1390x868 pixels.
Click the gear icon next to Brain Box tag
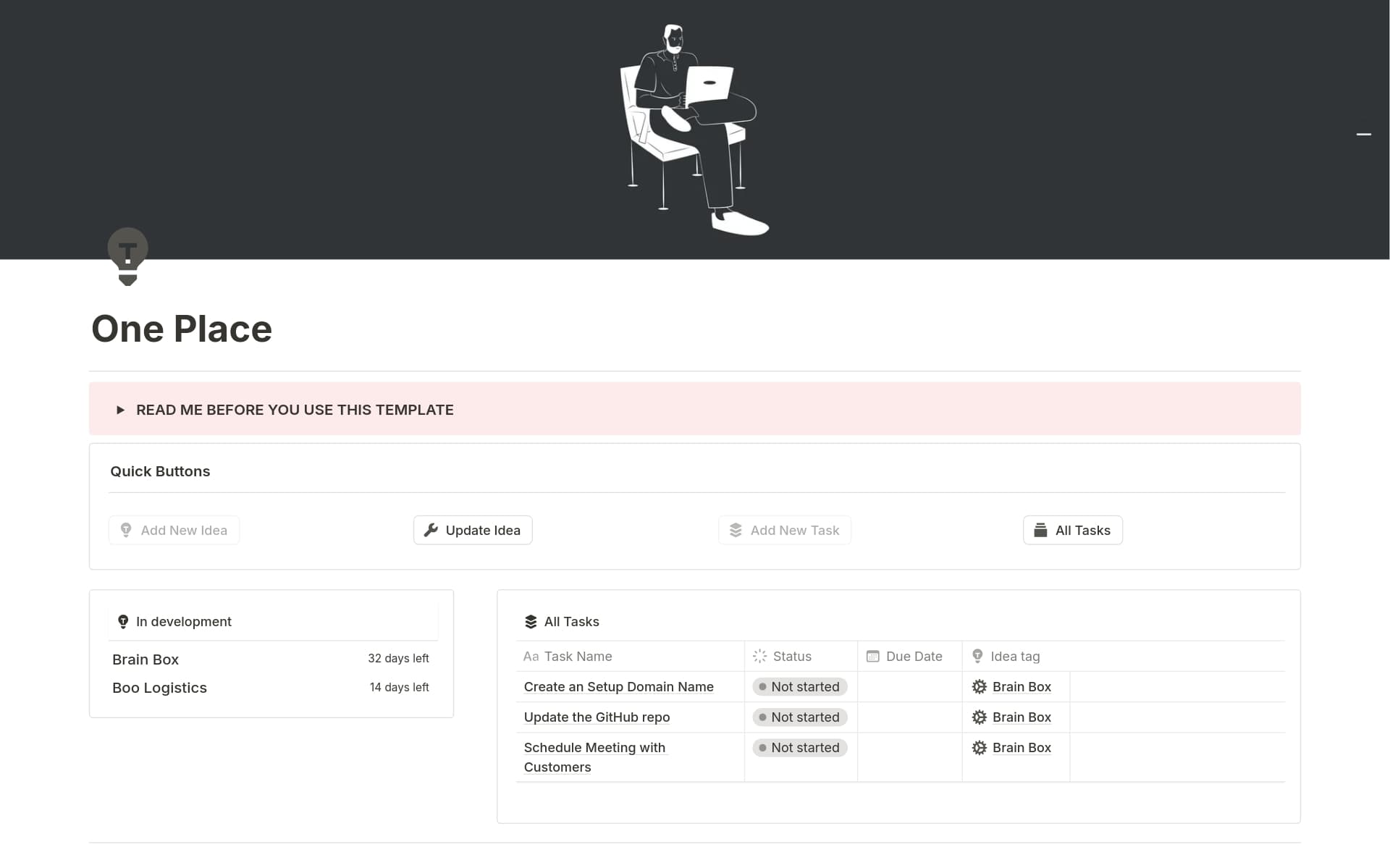click(x=979, y=686)
